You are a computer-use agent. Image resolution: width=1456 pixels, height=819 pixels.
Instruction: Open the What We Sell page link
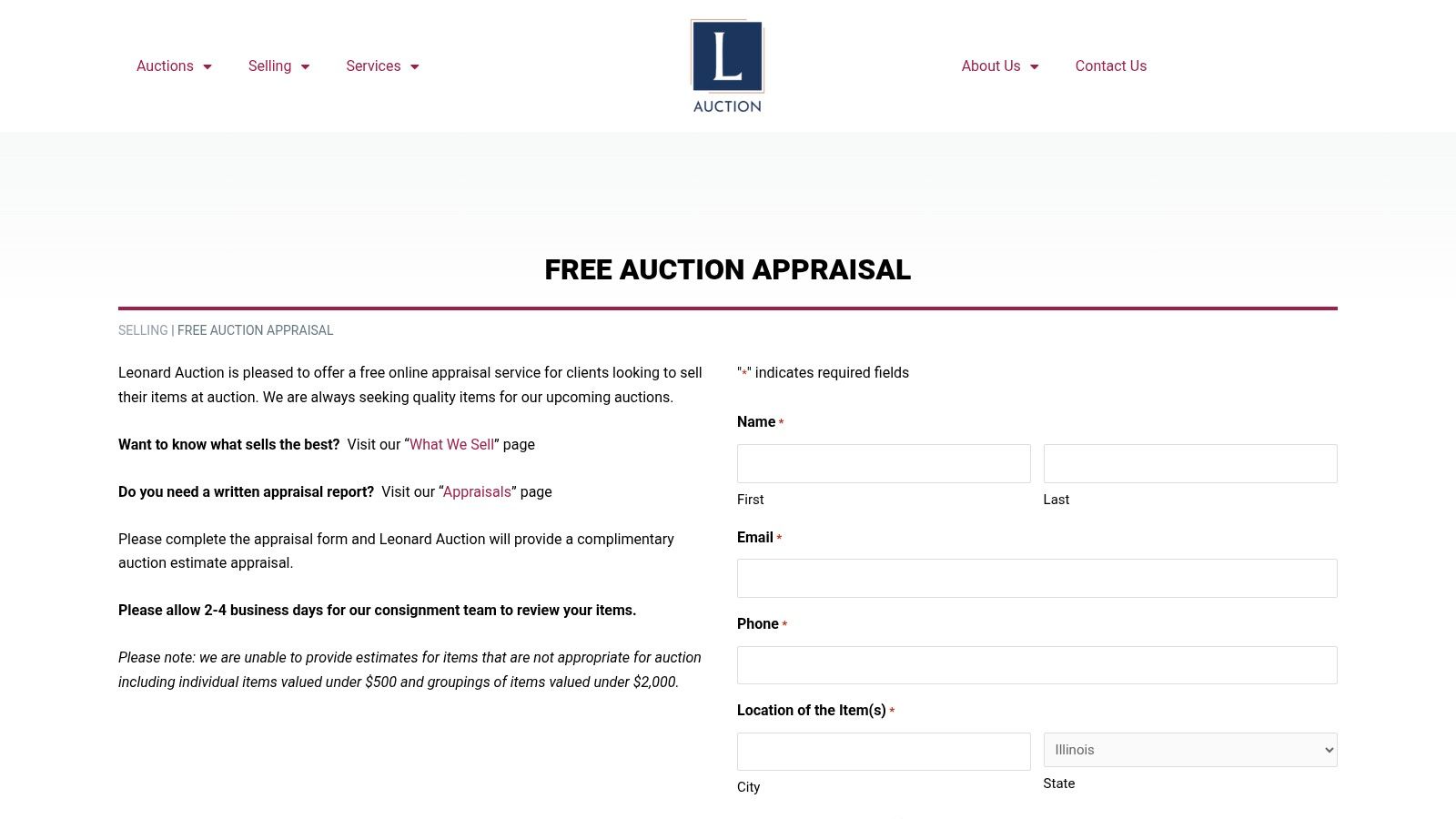coord(451,444)
